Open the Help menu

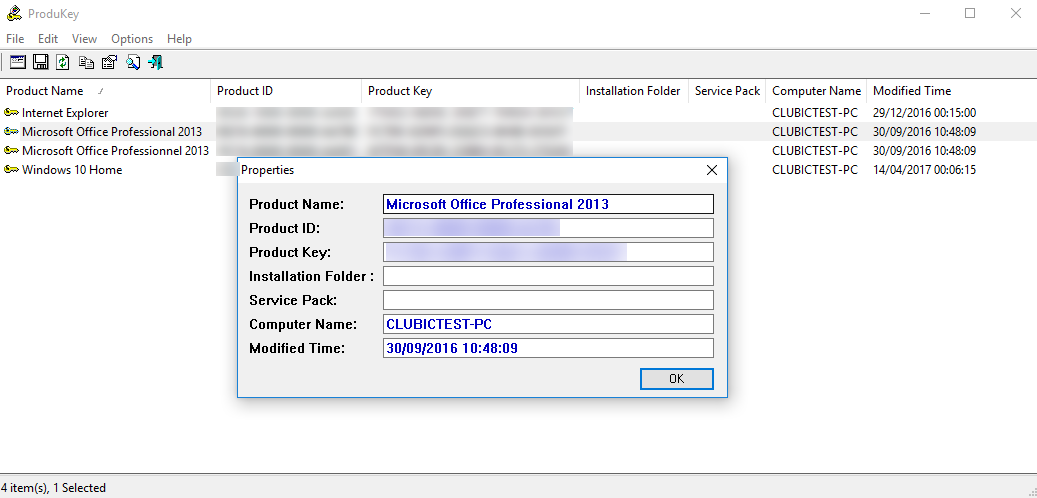[x=179, y=39]
